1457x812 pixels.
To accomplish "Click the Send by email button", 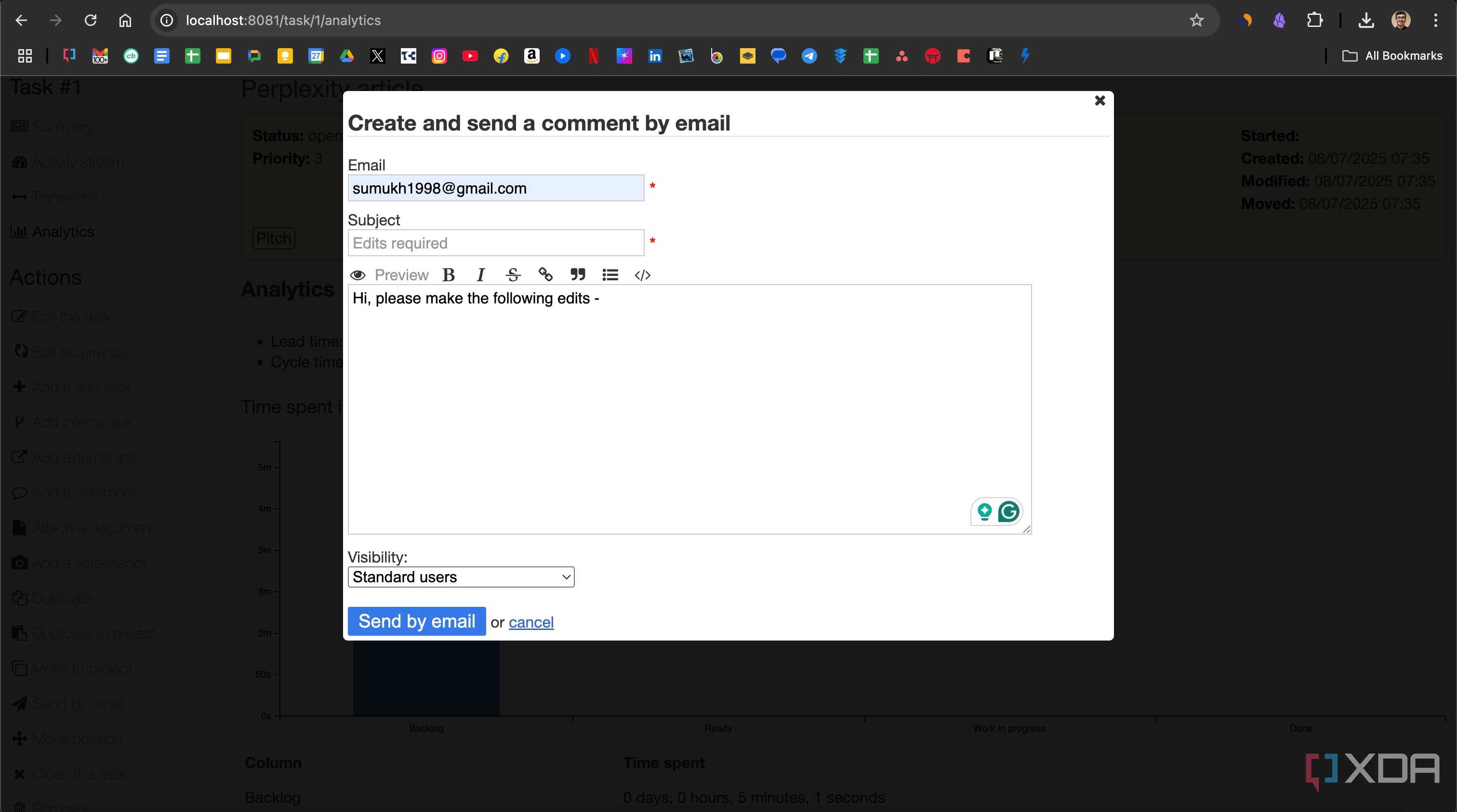I will [417, 621].
